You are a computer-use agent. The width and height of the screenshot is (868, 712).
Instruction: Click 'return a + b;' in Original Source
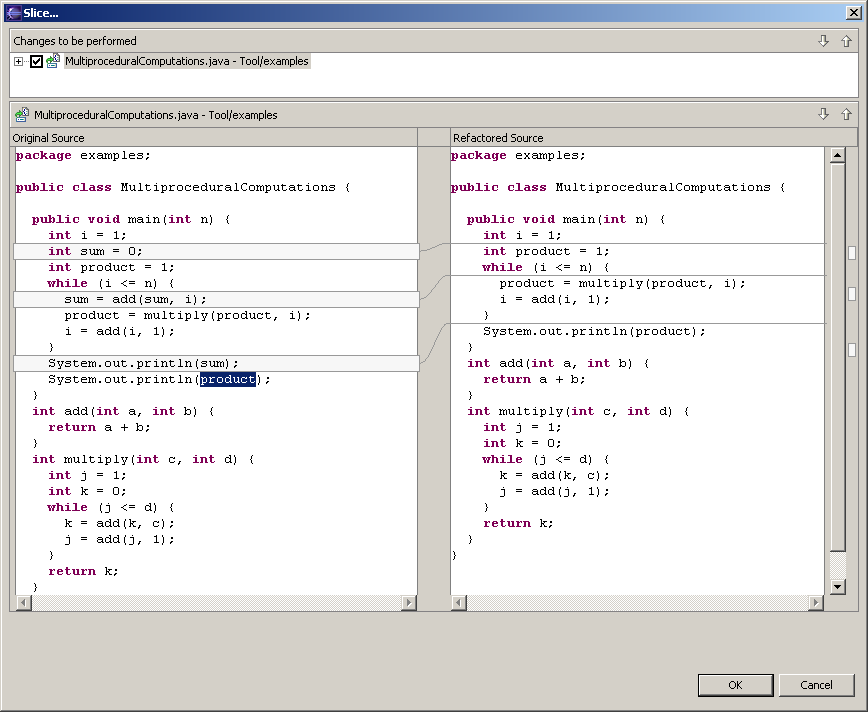(x=99, y=427)
